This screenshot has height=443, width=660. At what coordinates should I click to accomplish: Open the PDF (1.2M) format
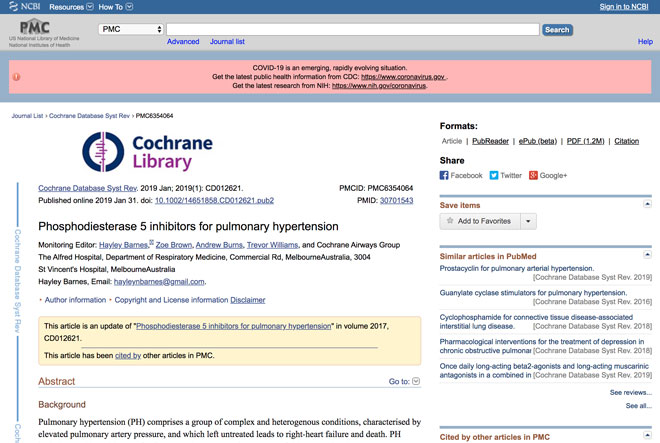[585, 141]
